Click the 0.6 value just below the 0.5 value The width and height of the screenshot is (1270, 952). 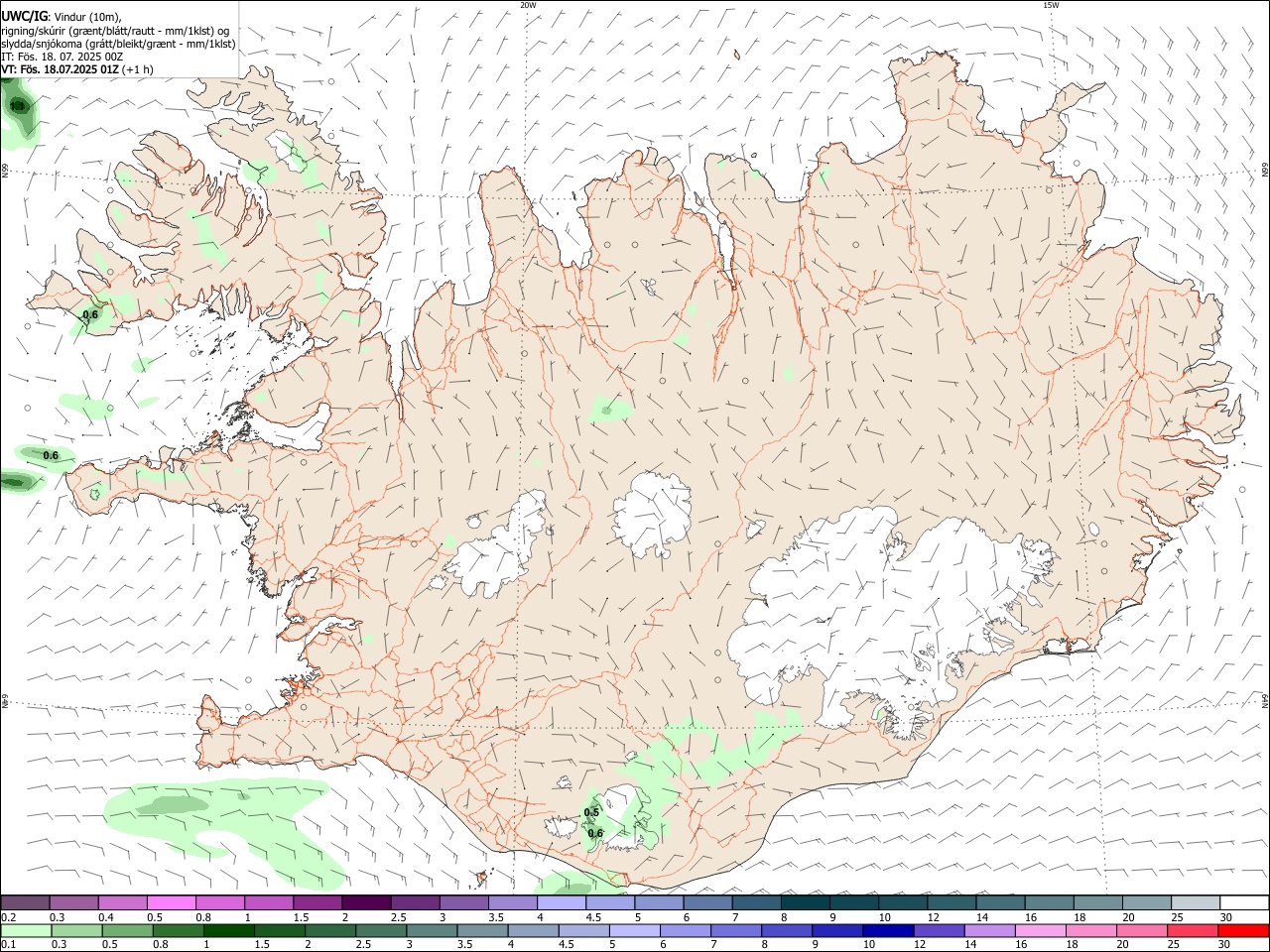tap(595, 833)
